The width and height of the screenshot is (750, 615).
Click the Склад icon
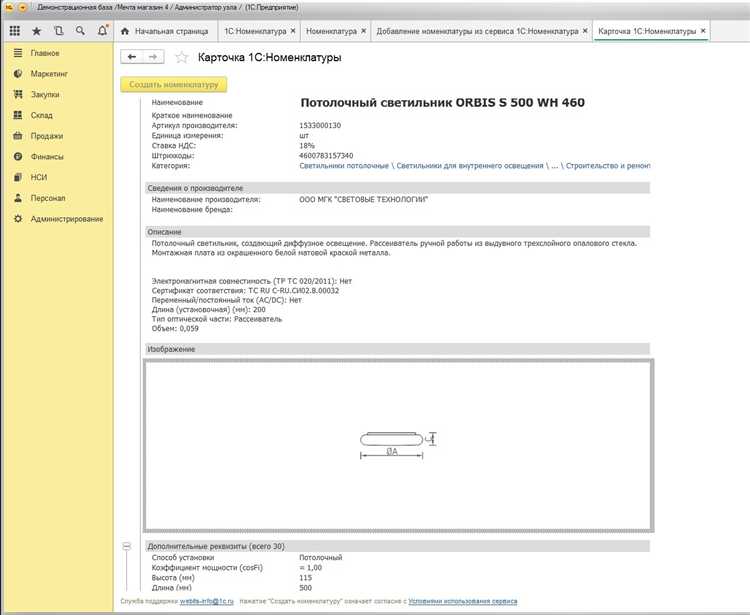[18, 115]
